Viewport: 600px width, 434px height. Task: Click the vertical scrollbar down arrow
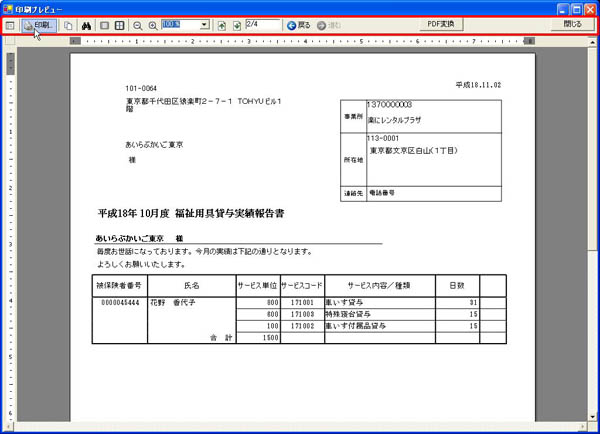(x=593, y=417)
